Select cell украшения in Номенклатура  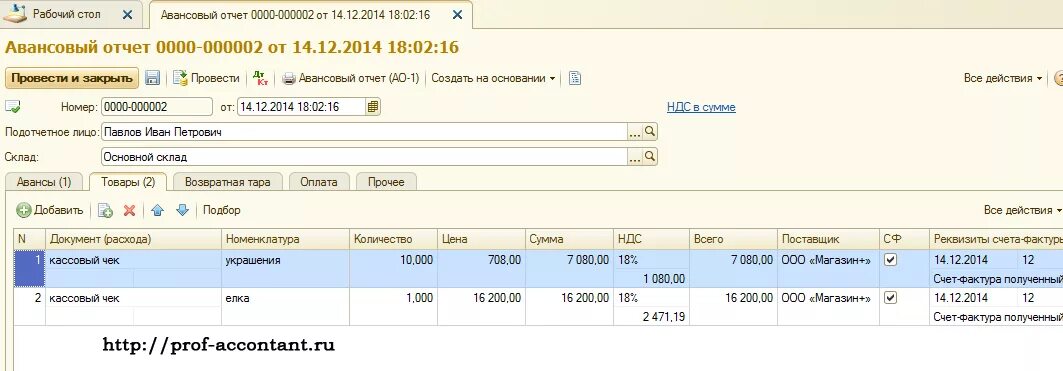(285, 260)
